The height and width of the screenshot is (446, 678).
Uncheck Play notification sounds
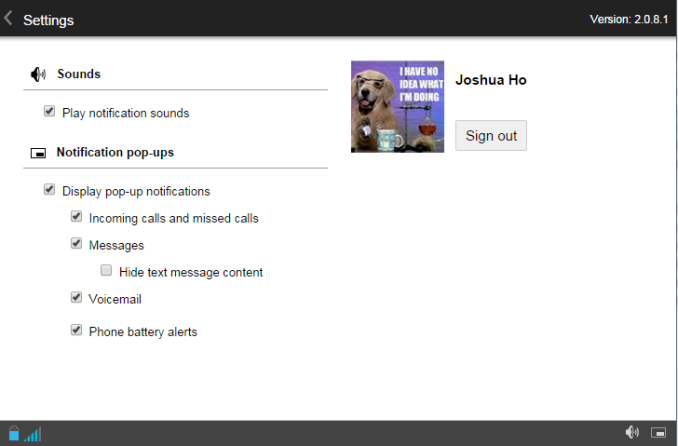pyautogui.click(x=49, y=111)
